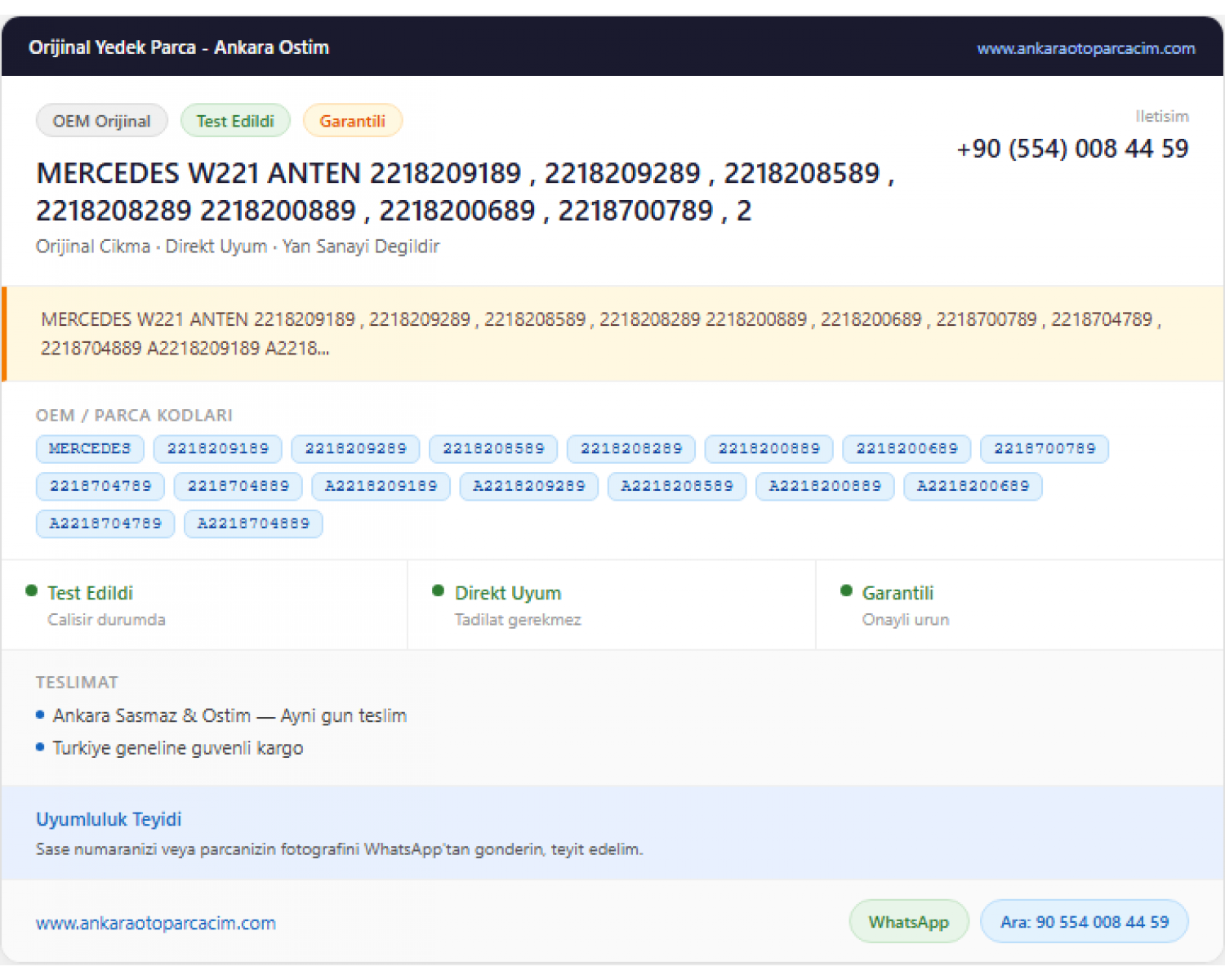Open the header link www.ankaraotoparcacim.com
Screen dimensions: 1225x980
click(1085, 48)
